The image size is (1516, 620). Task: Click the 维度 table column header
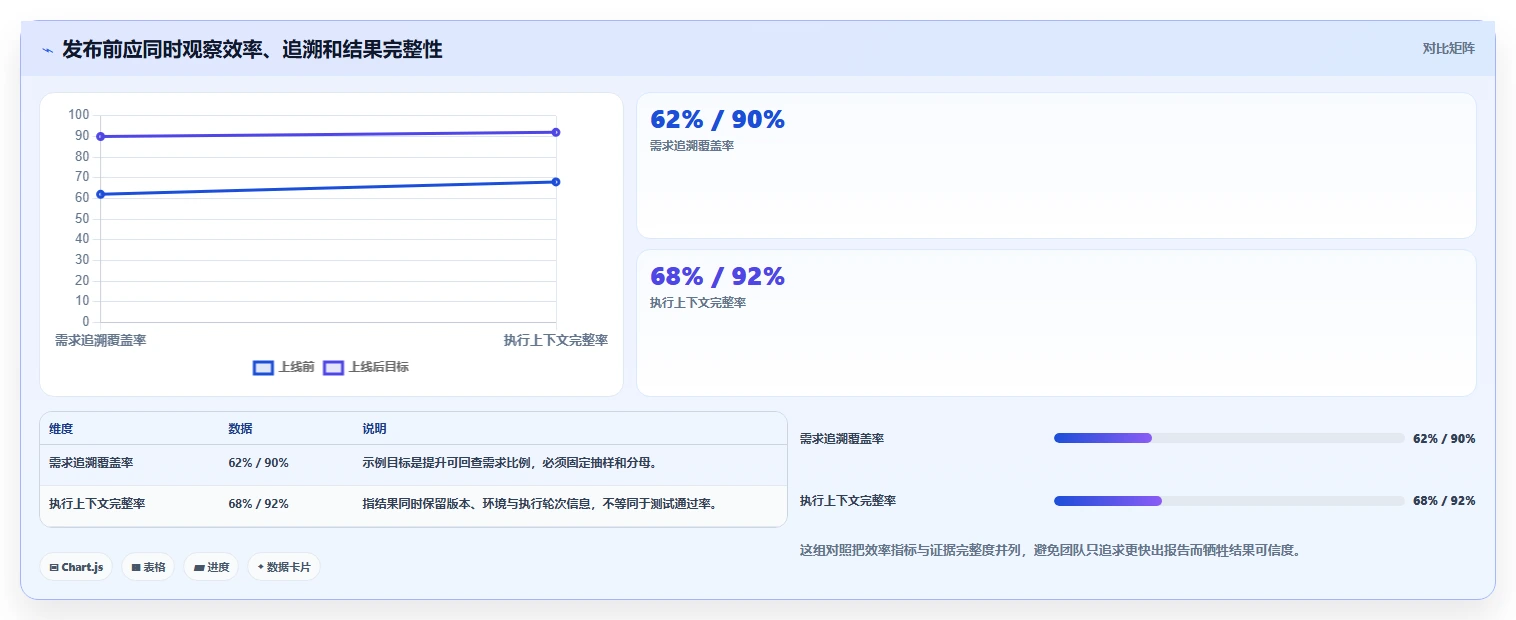point(61,429)
